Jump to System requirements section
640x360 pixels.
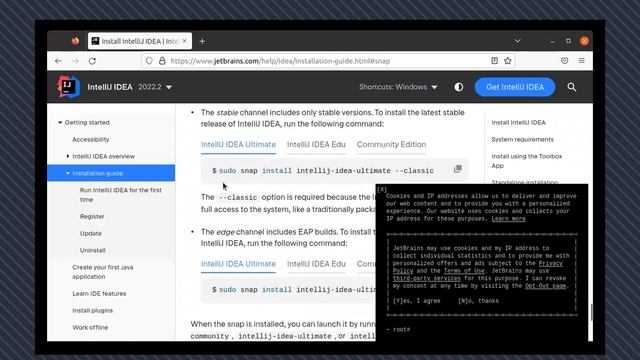pyautogui.click(x=522, y=139)
